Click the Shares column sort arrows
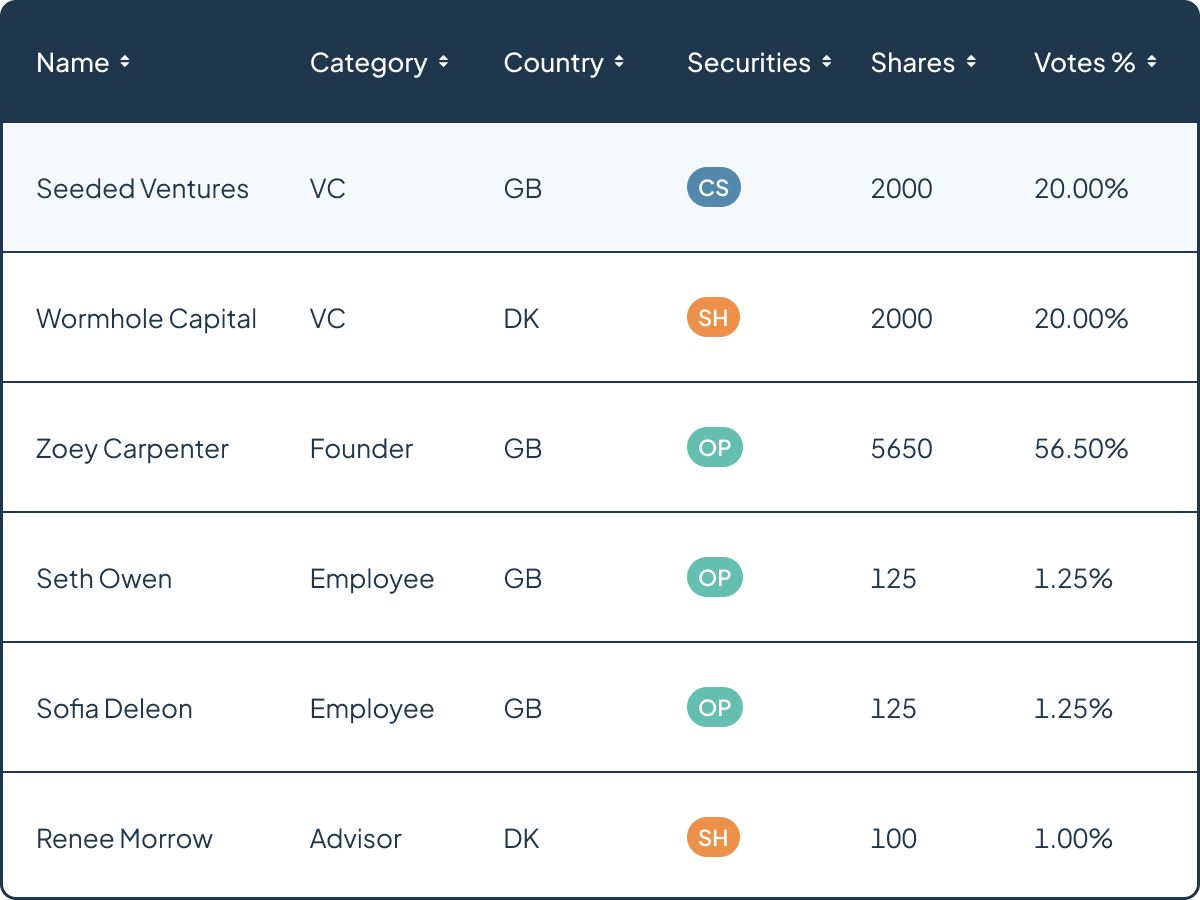 pyautogui.click(x=971, y=62)
